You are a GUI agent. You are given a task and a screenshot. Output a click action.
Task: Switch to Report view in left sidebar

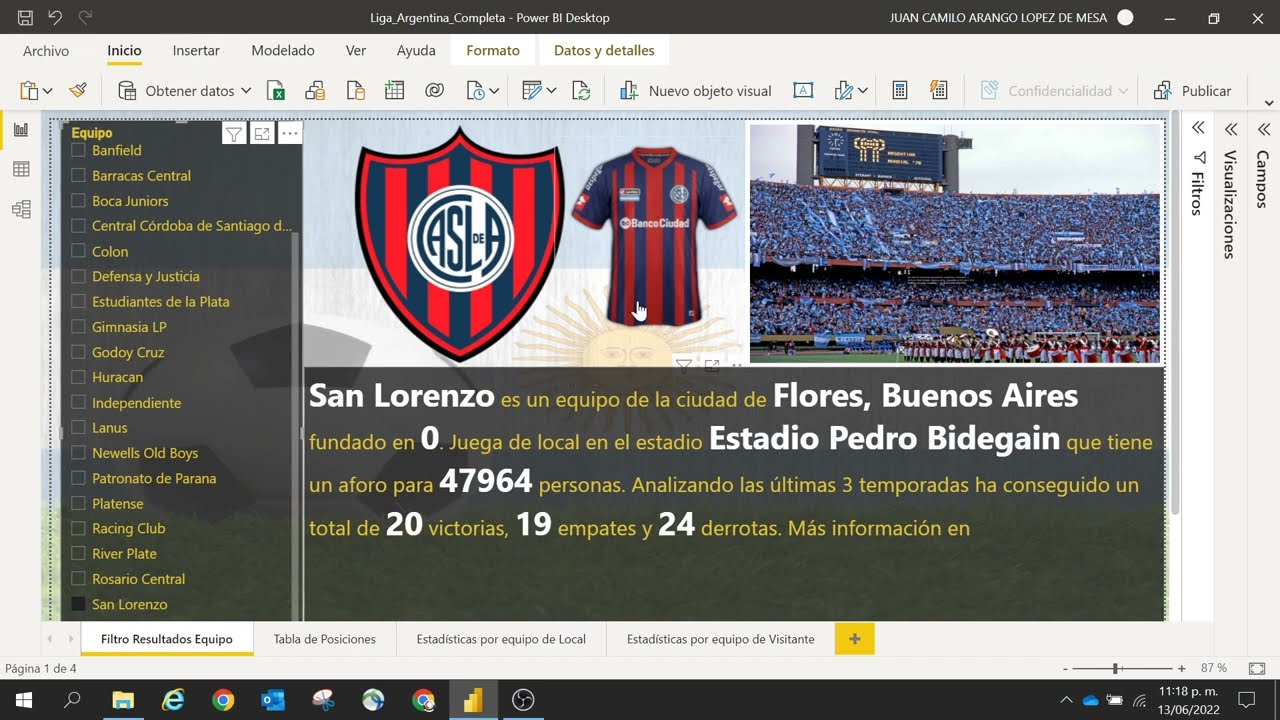21,129
